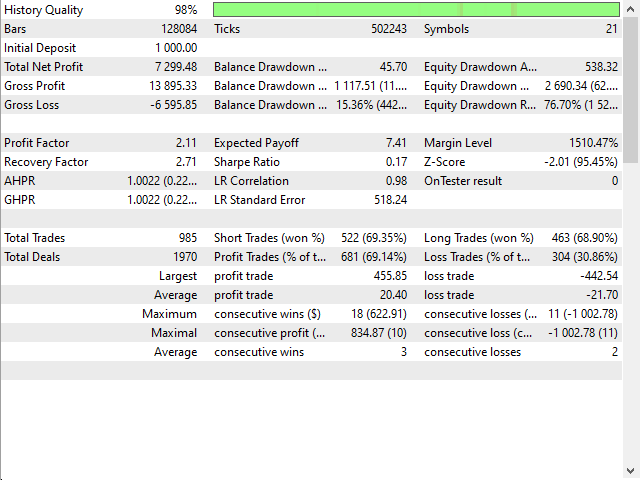Image resolution: width=640 pixels, height=480 pixels.
Task: Select Long Trades value 463 (68.90%)
Action: point(584,238)
